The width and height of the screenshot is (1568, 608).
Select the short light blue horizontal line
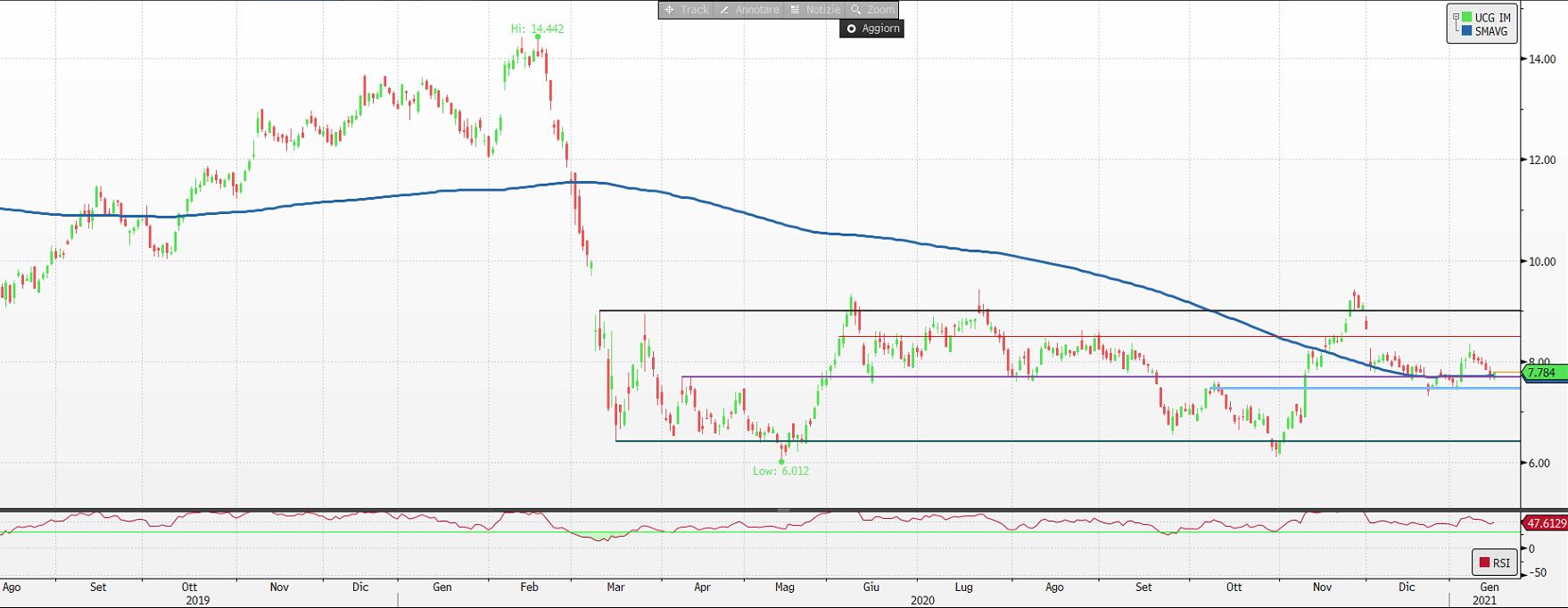coord(1338,388)
